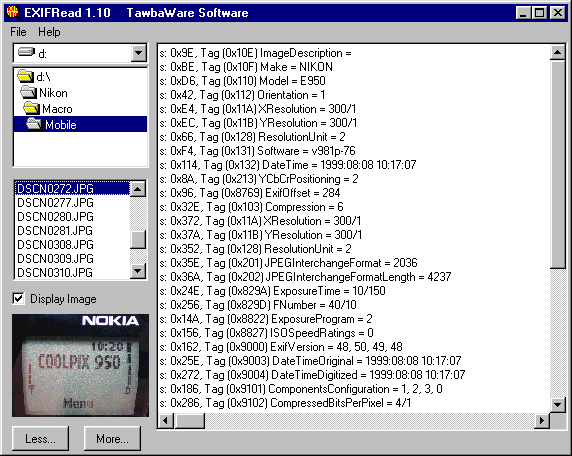Click the Less... button

tap(40, 438)
